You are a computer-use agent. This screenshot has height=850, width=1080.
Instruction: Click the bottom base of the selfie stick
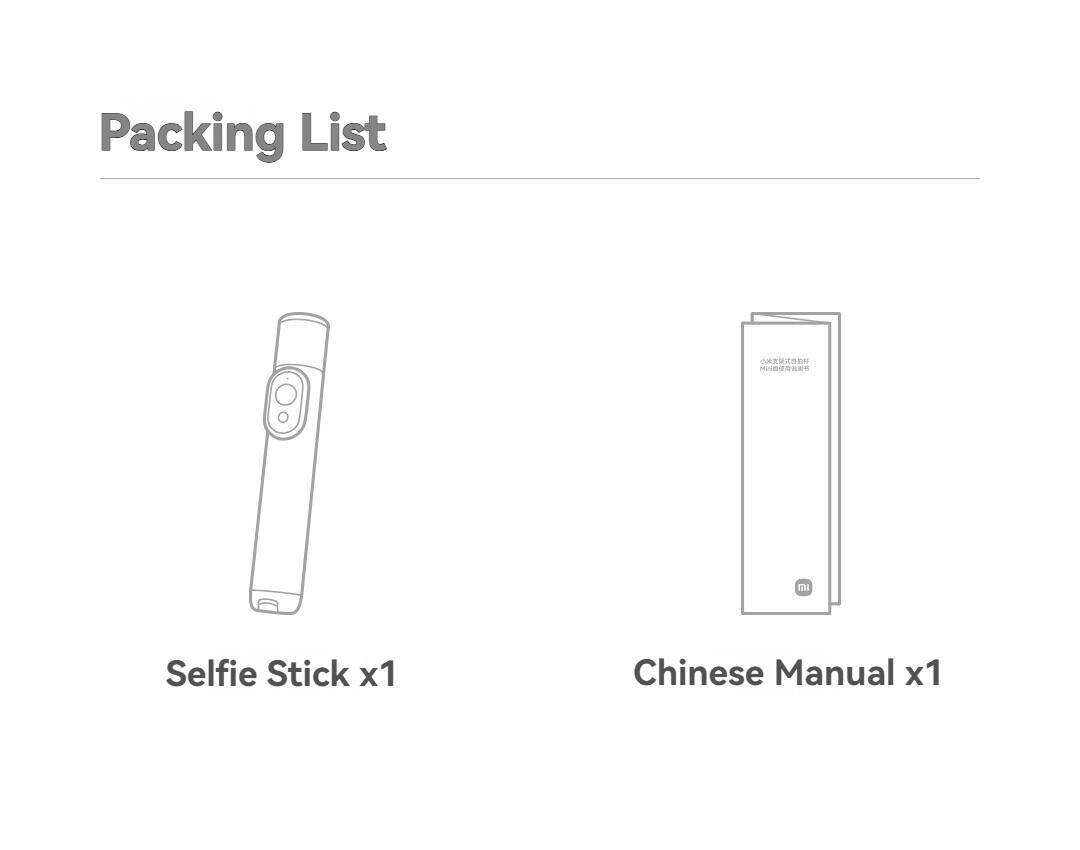[275, 602]
